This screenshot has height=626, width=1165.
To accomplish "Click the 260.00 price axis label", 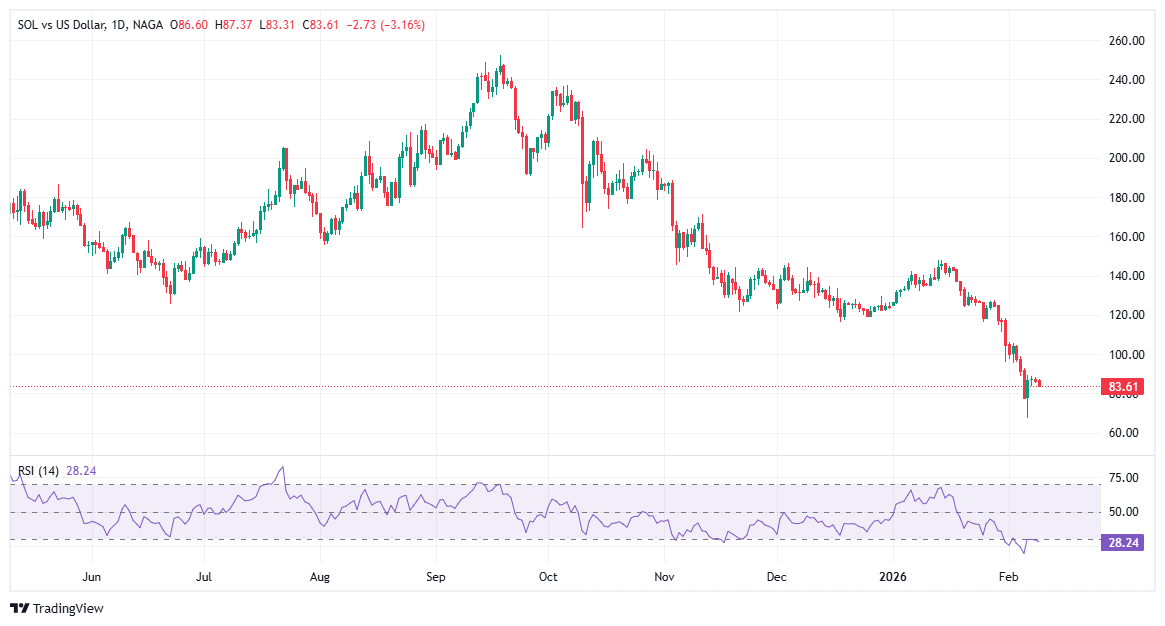I will tap(1126, 41).
